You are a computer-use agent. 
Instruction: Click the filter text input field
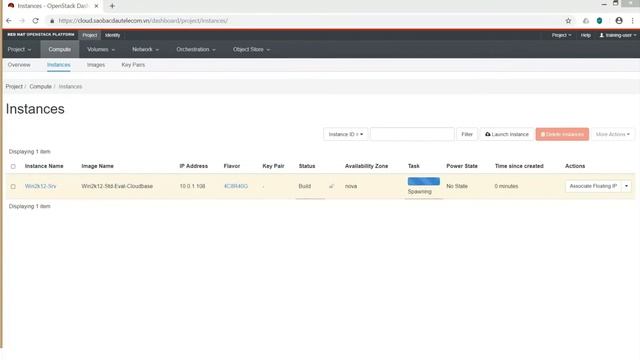point(412,134)
